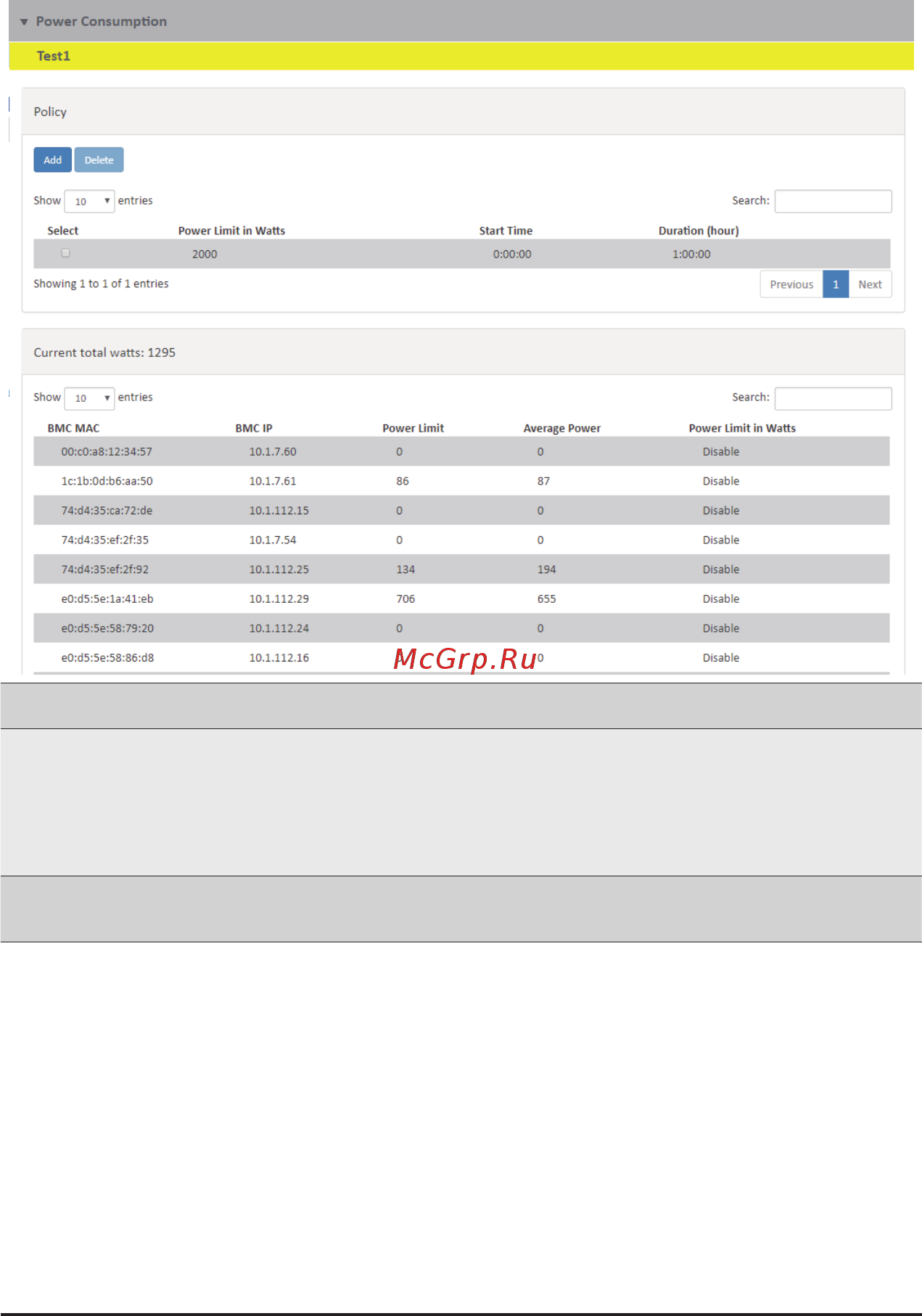Sort Policy table by Duration (hour)
Screen dimensions: 922x1316
[x=699, y=231]
